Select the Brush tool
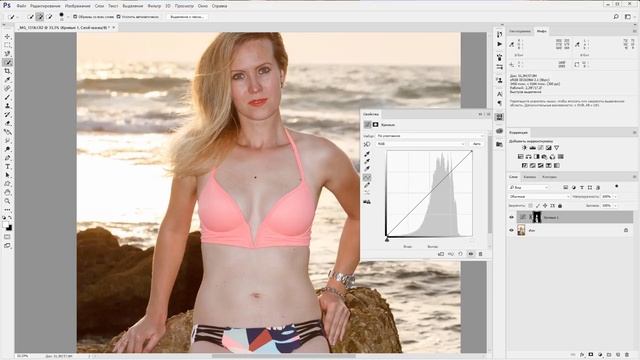 [7, 97]
